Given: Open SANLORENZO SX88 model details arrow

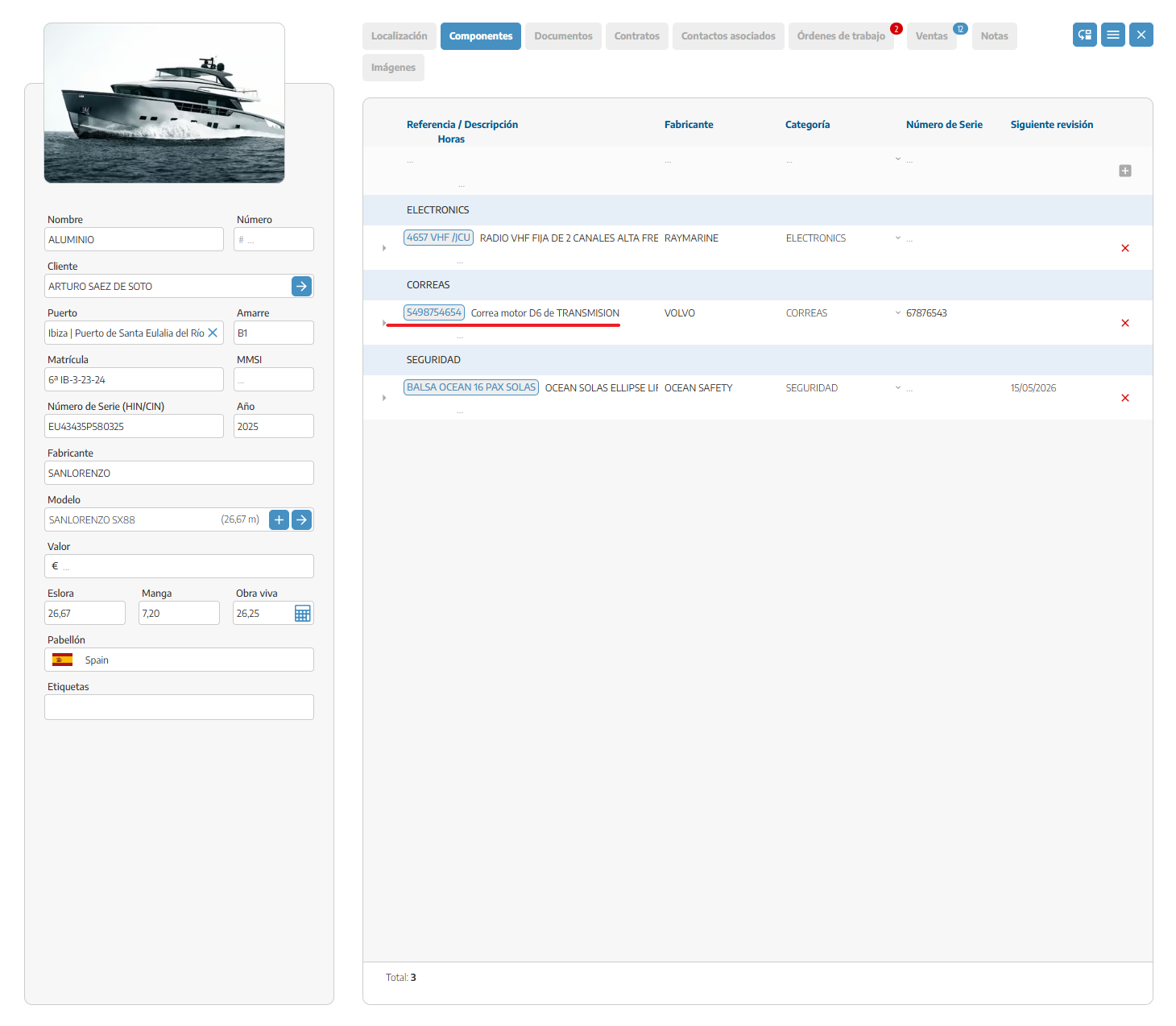Looking at the screenshot, I should click(301, 519).
